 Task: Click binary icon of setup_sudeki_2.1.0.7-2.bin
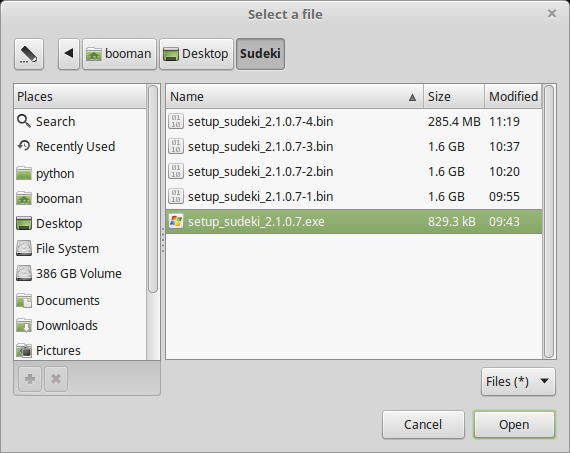tap(176, 172)
